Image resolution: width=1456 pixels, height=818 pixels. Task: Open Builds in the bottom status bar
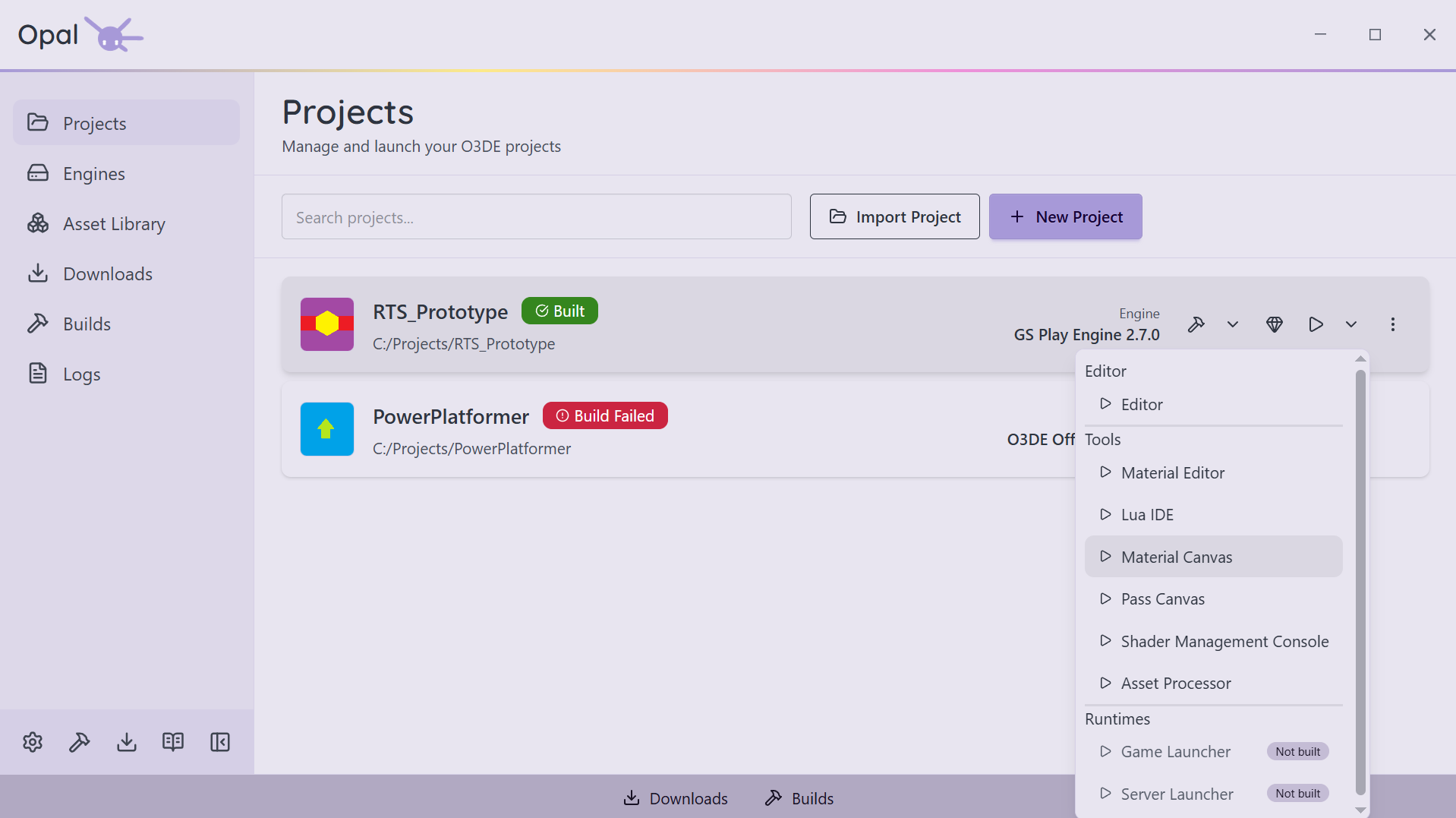click(799, 798)
